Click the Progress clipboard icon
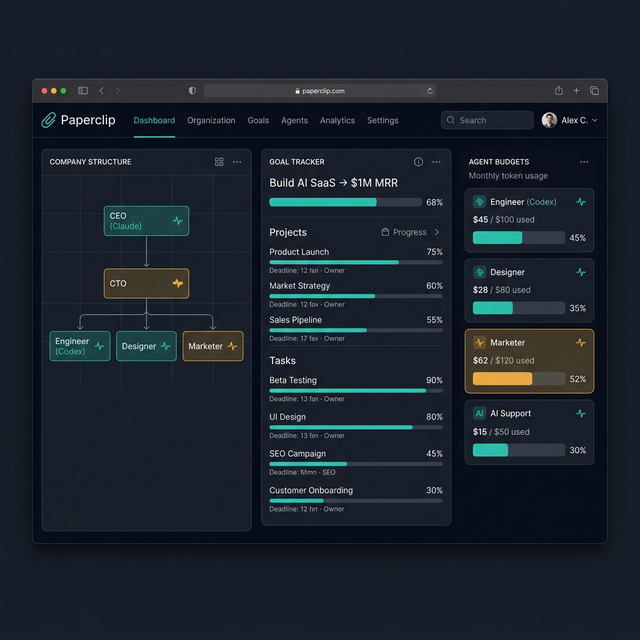Image resolution: width=640 pixels, height=640 pixels. click(385, 232)
